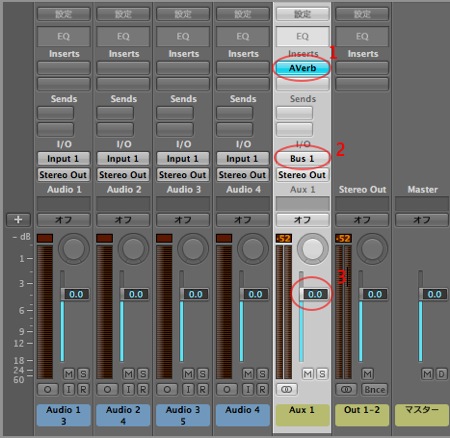Open settings button above Audio 1
450x438 pixels.
64,14
